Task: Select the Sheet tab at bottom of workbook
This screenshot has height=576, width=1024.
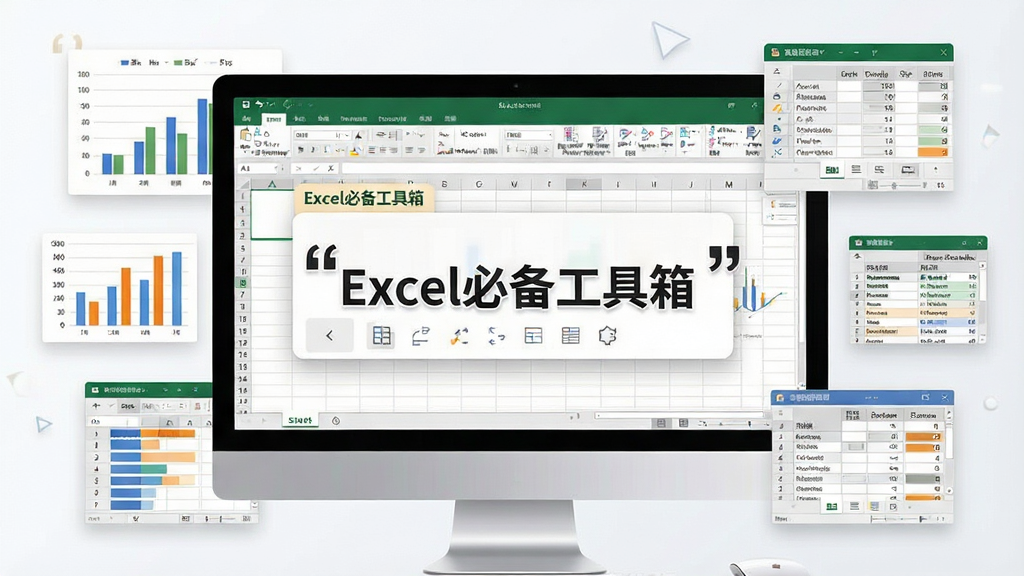Action: [300, 421]
